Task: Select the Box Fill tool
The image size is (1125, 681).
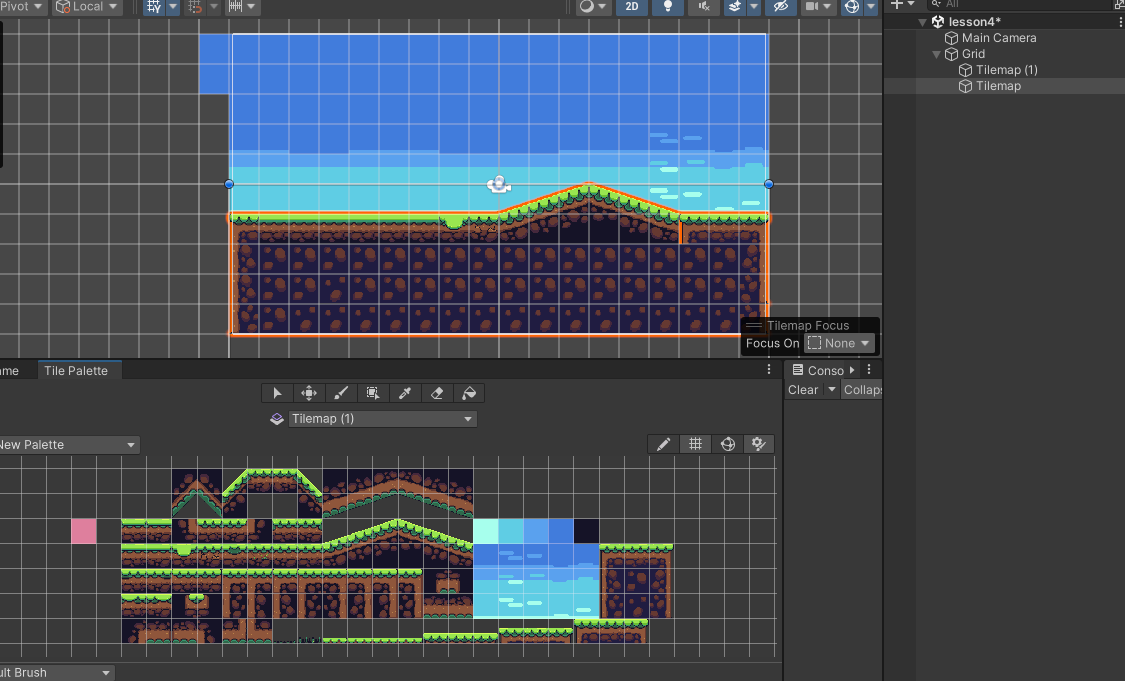Action: 373,392
